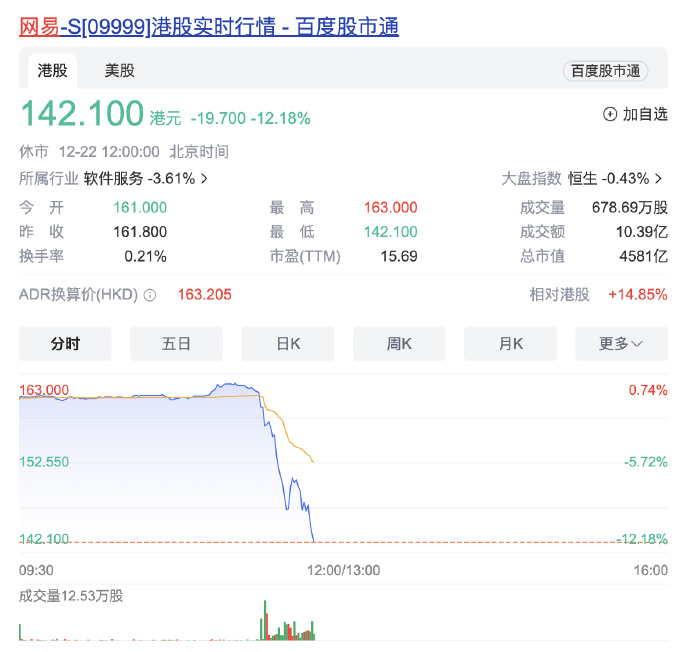Click the percent change -12.18% near price
This screenshot has width=690, height=652.
pyautogui.click(x=281, y=118)
